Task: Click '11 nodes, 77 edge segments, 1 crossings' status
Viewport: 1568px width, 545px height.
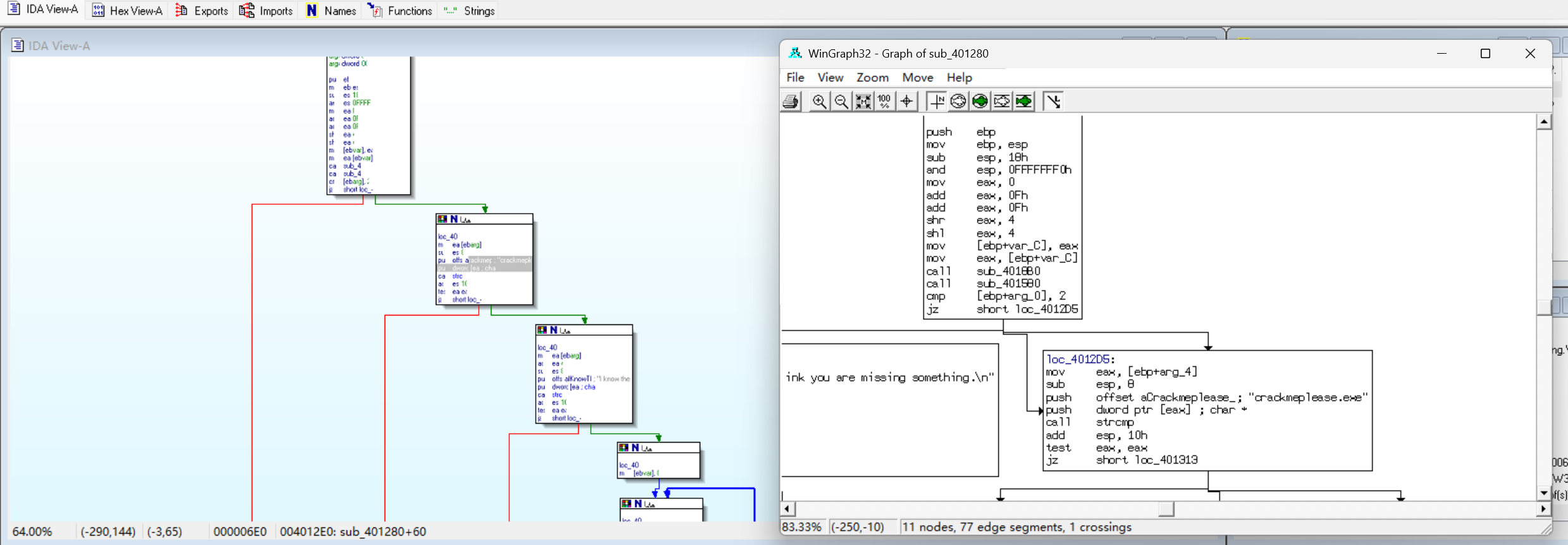Action: [x=1016, y=527]
